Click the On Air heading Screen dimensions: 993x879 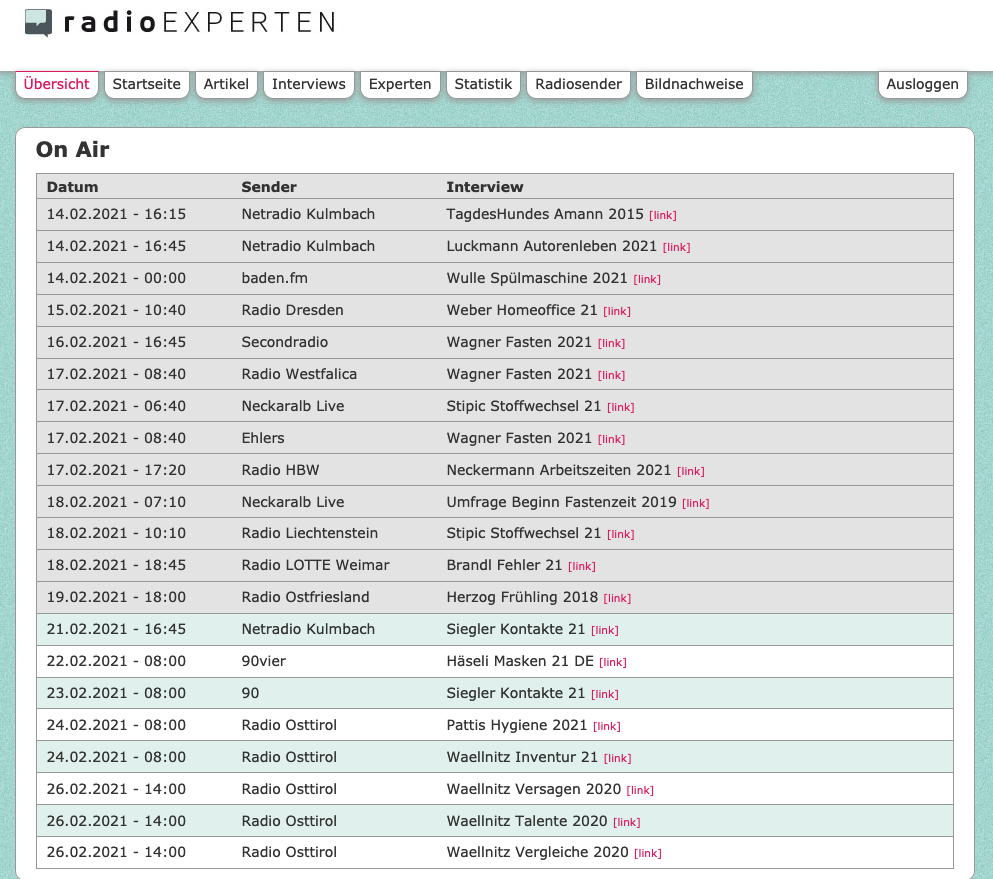click(72, 149)
